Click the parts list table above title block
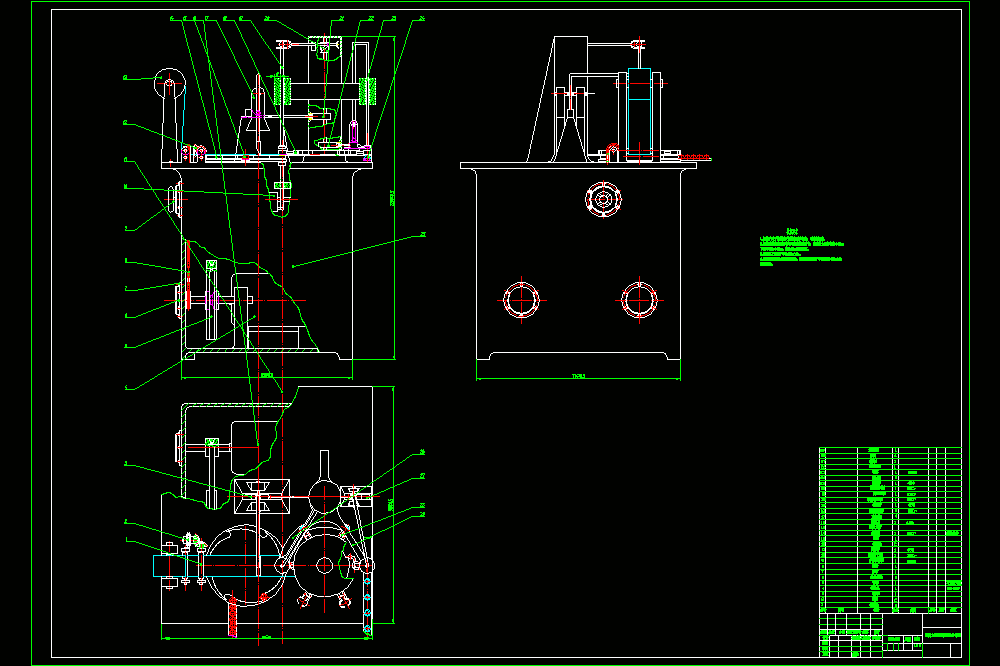Screen dimensions: 1000x666 pyautogui.click(x=890, y=530)
